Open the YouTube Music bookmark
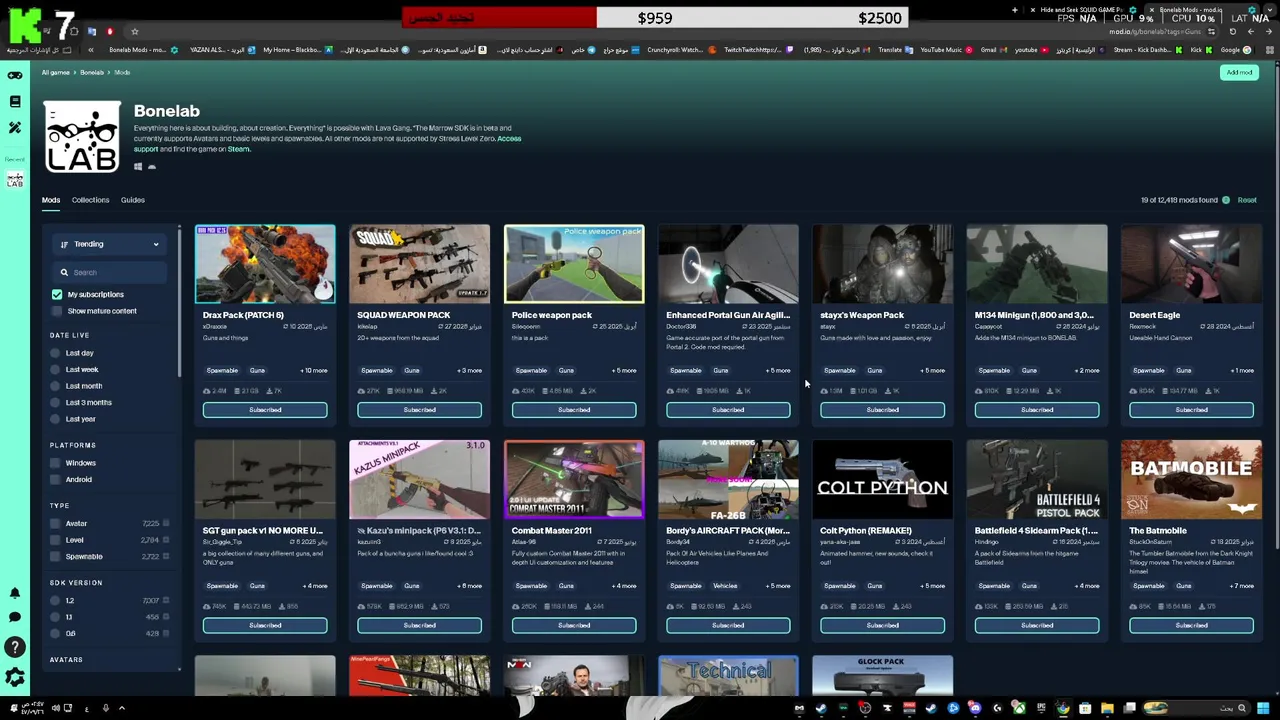The height and width of the screenshot is (720, 1280). 946,50
